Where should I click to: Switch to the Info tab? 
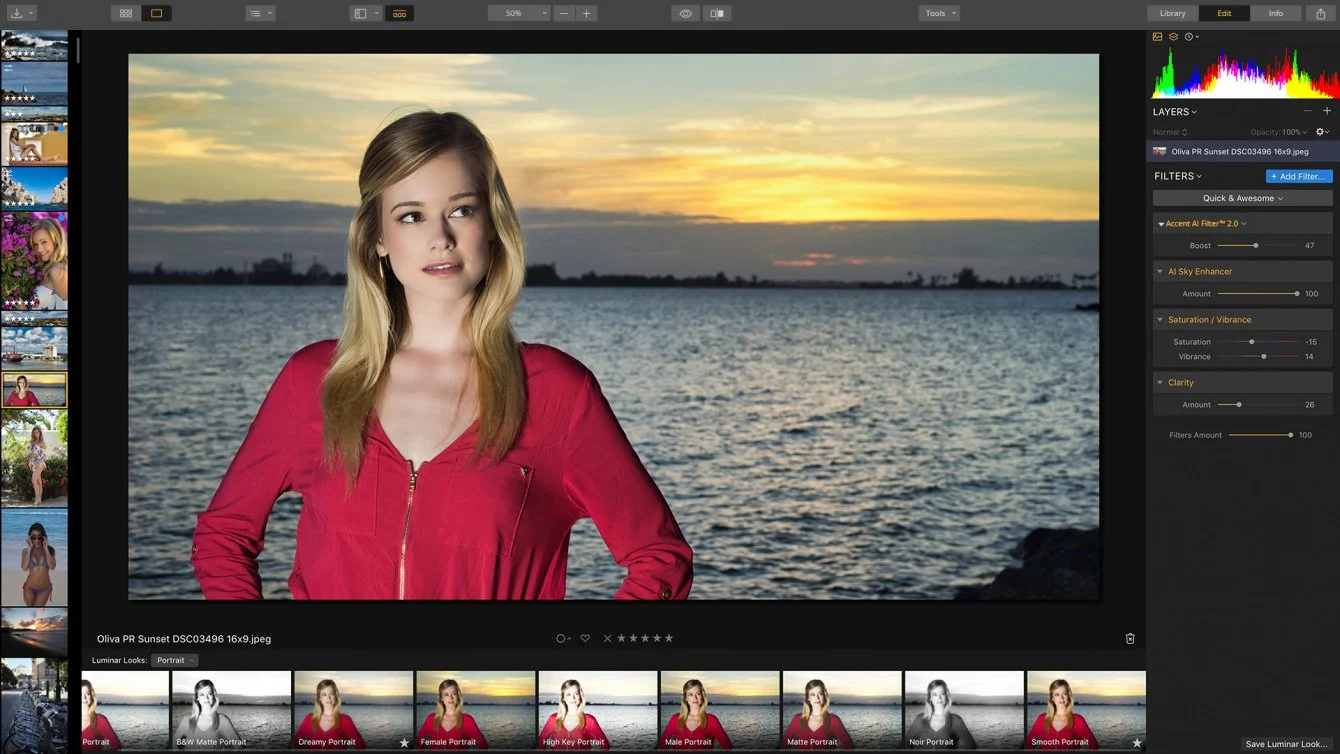[1276, 13]
